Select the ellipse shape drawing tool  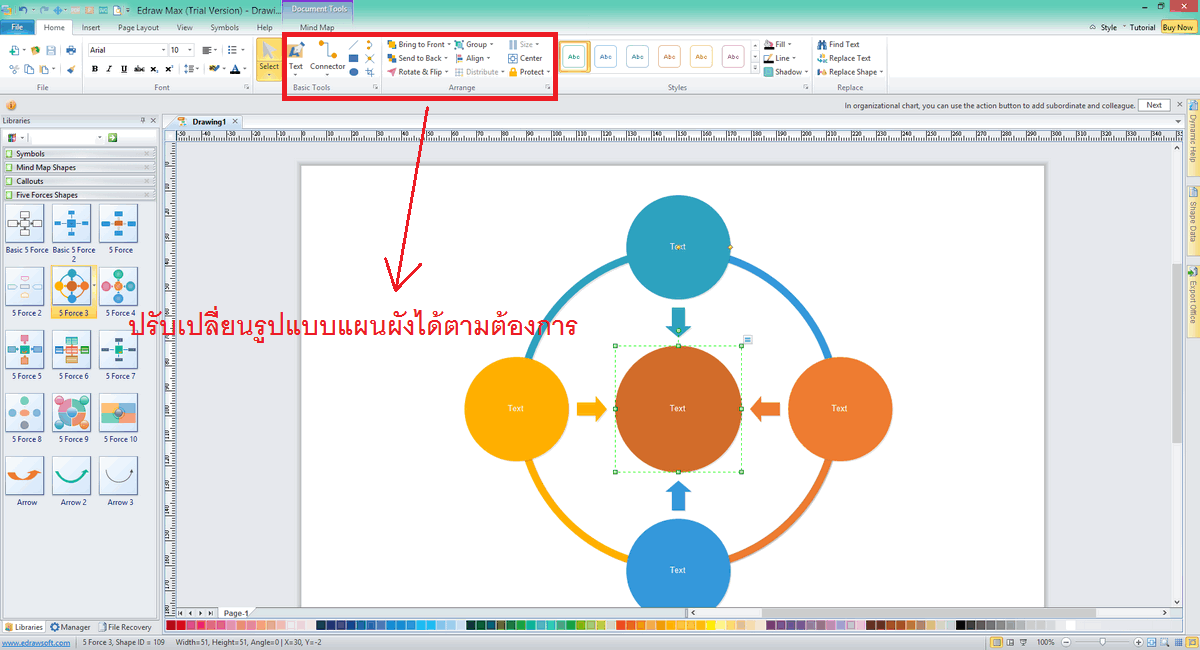click(354, 72)
